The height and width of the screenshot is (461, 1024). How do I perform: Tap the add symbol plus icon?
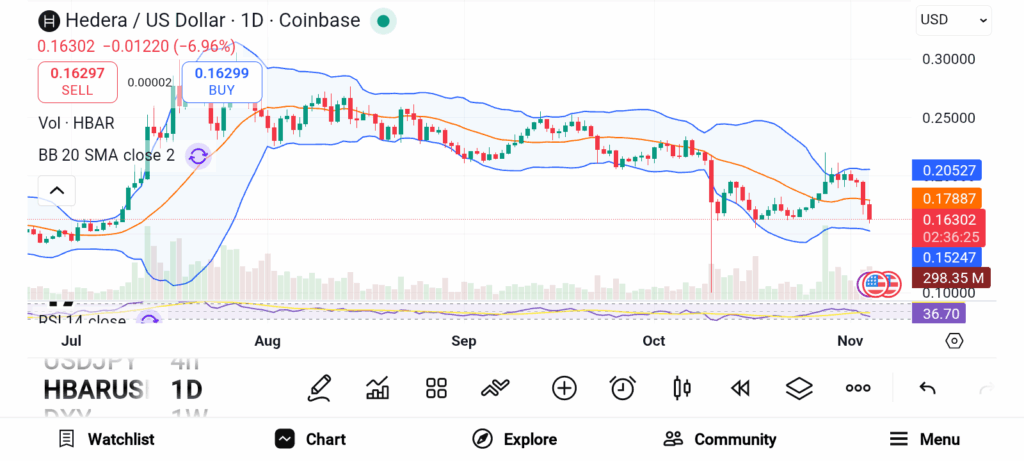click(564, 388)
